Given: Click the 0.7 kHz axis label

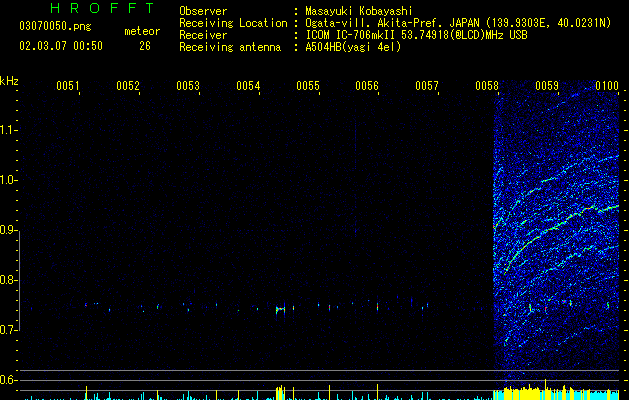Looking at the screenshot, I should 7,330.
